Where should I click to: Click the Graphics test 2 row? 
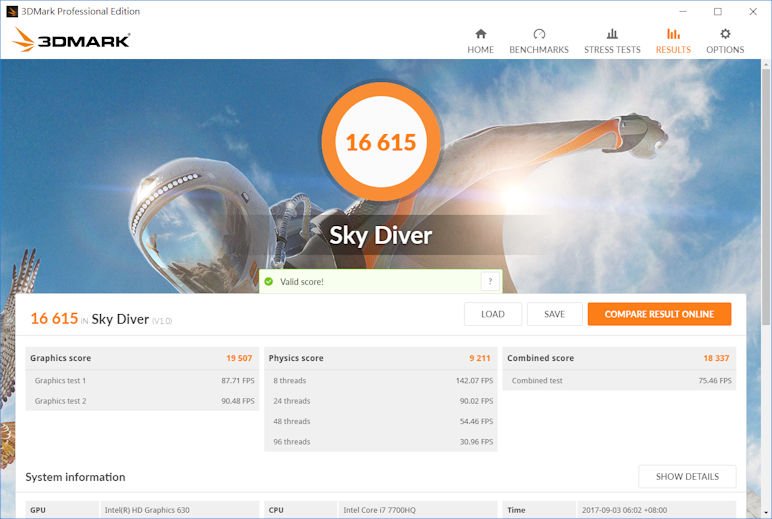142,401
